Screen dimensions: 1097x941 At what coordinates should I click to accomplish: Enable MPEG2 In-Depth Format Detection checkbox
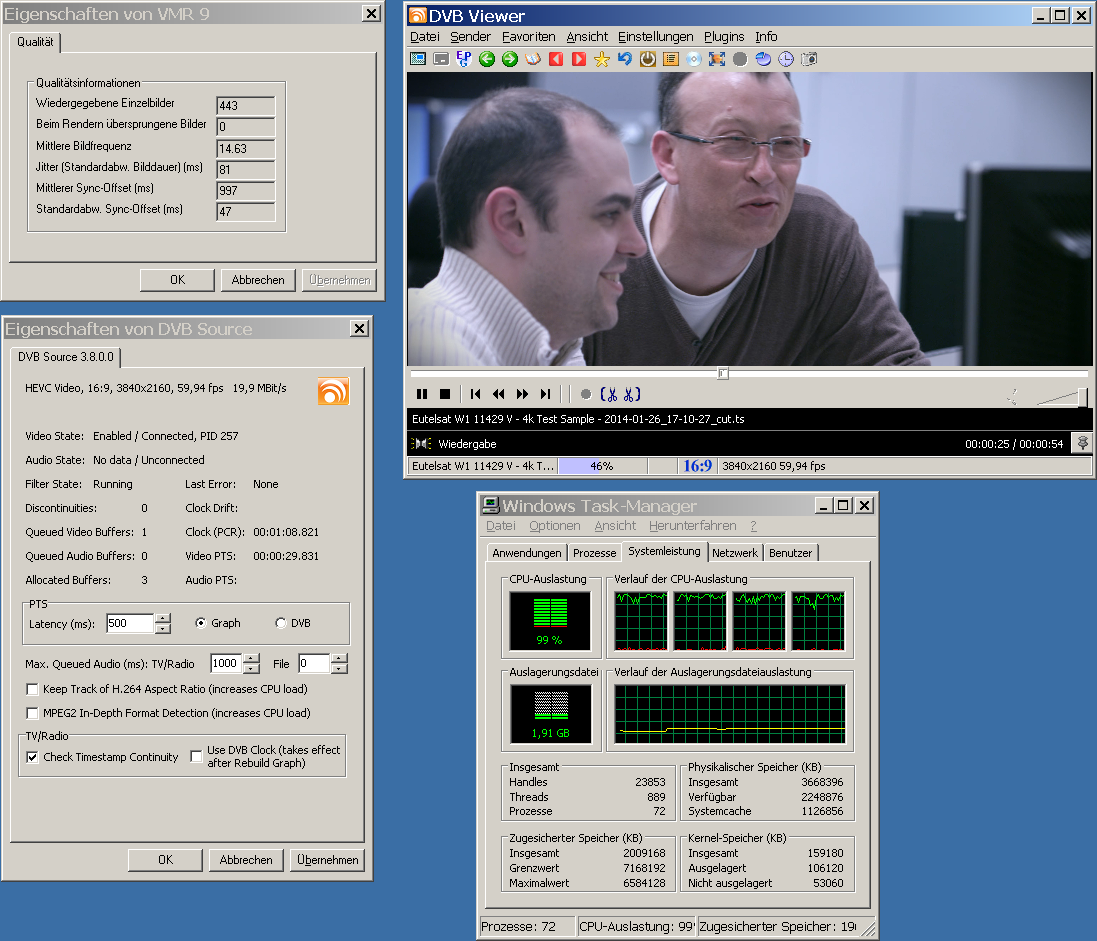32,713
